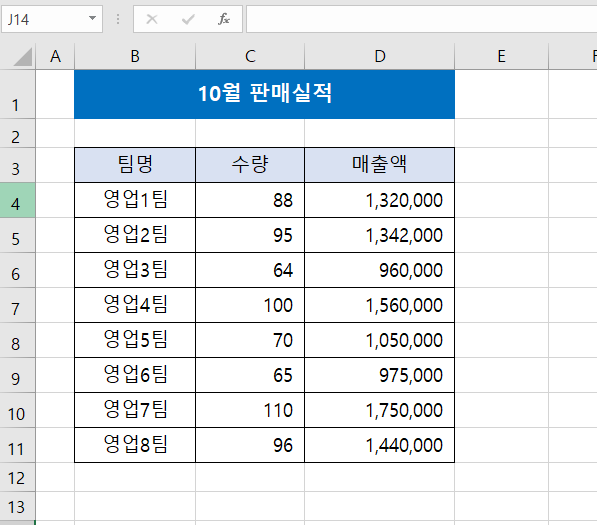Screen dimensions: 597x525
Task: Select sales cell 960,000
Action: [x=380, y=270]
